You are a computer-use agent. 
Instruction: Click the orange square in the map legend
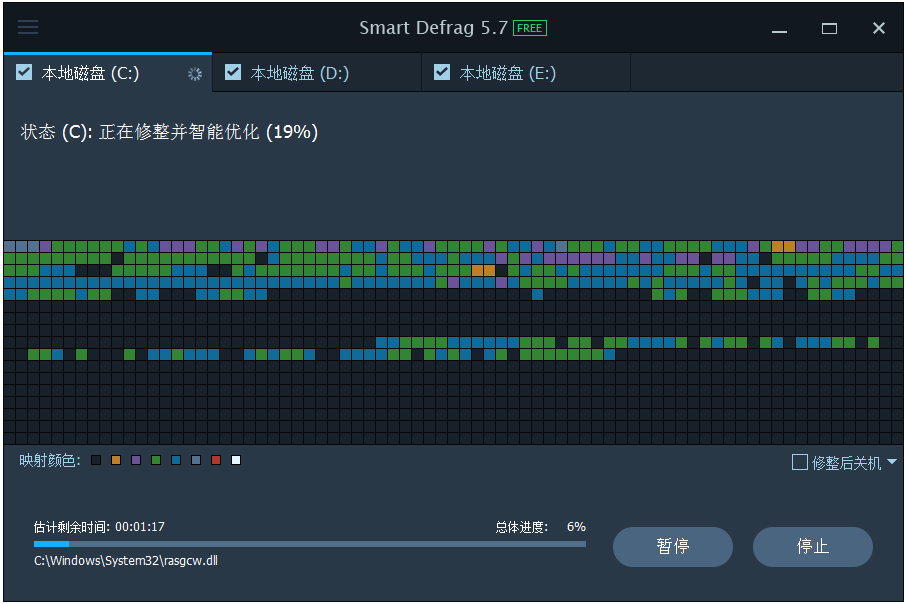(x=116, y=460)
